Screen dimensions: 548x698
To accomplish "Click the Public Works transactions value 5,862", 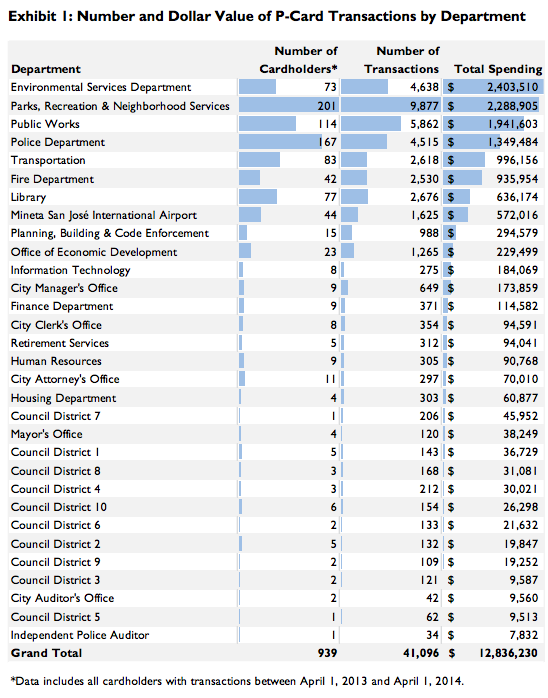I will pos(424,124).
